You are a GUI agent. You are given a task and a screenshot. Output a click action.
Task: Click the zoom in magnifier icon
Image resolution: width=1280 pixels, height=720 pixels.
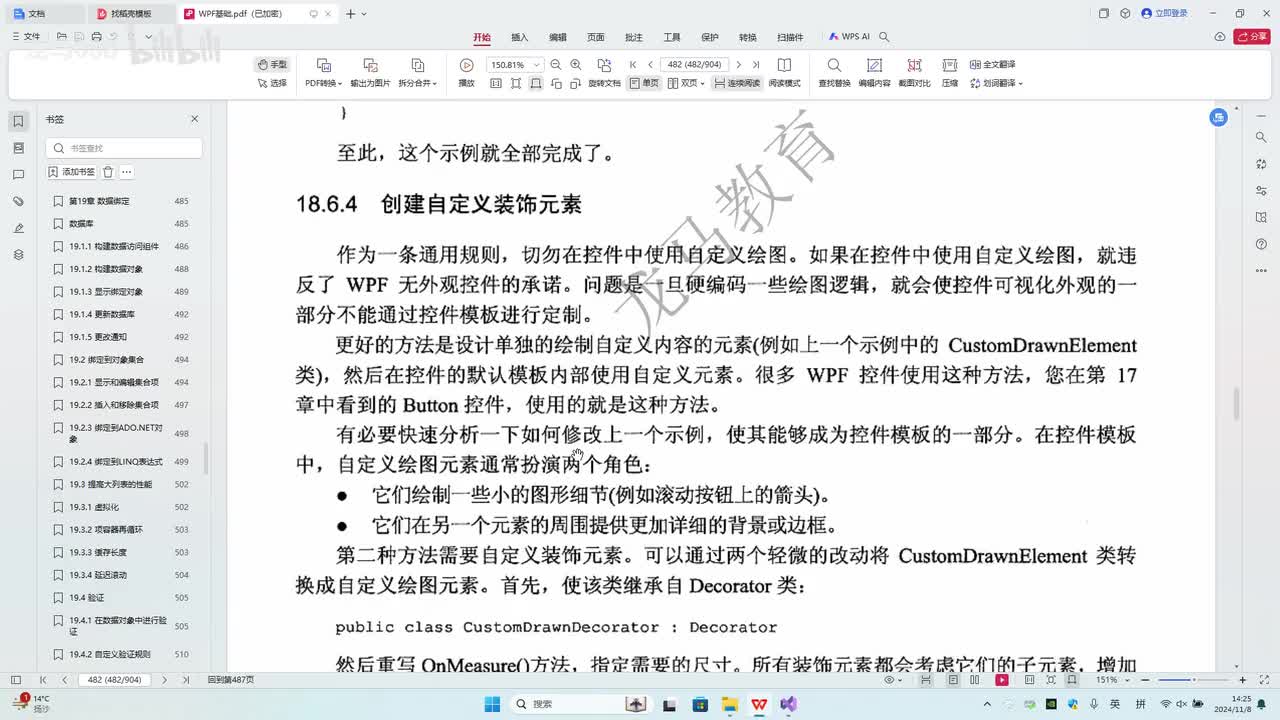pos(576,65)
